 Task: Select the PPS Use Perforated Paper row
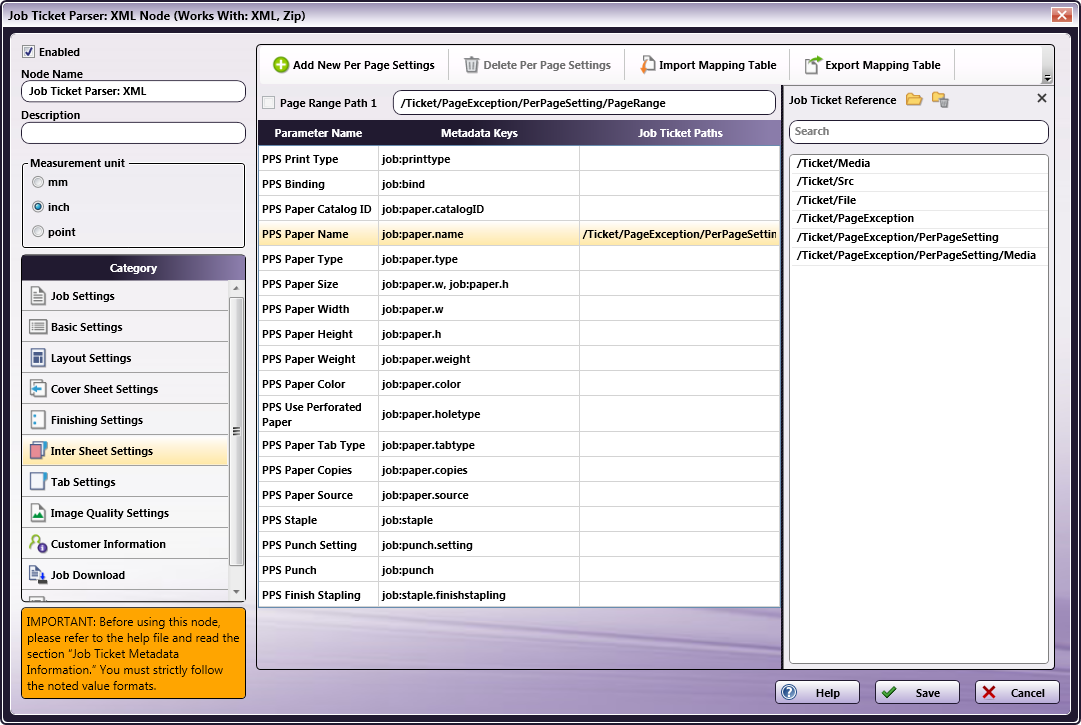pyautogui.click(x=519, y=414)
